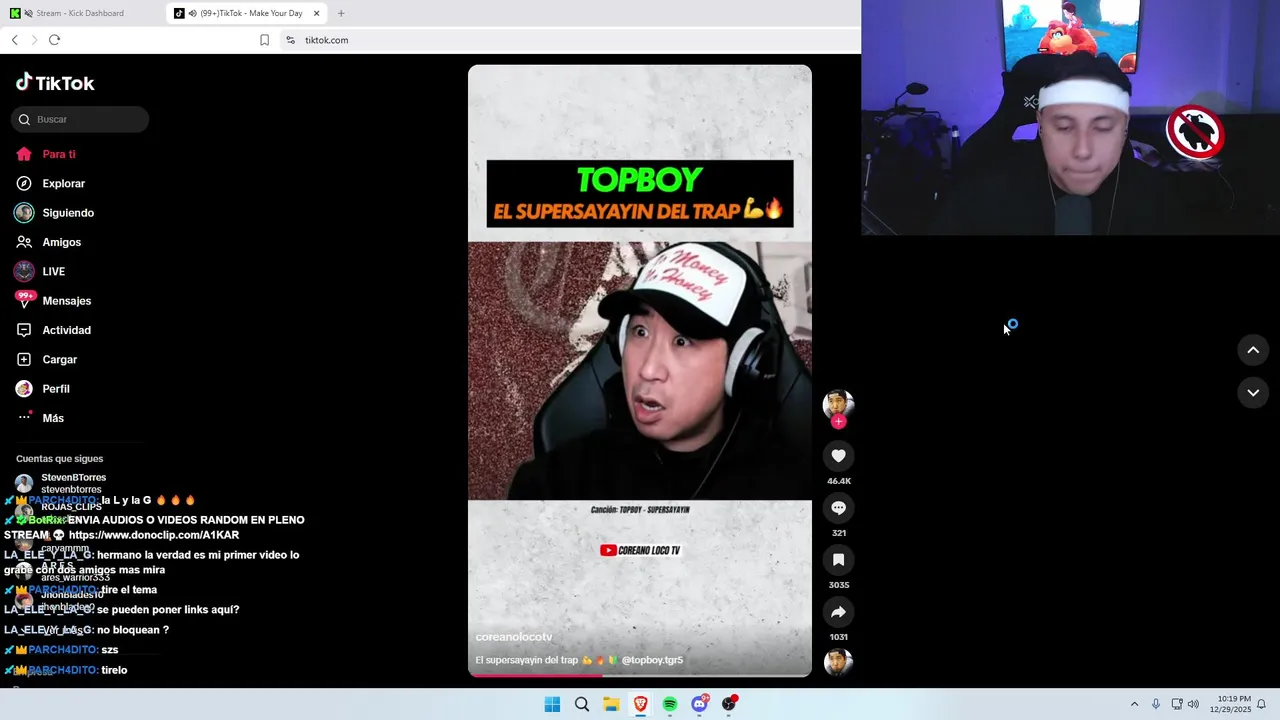Click the Brave browser taskbar icon
Viewport: 1280px width, 720px height.
(640, 704)
